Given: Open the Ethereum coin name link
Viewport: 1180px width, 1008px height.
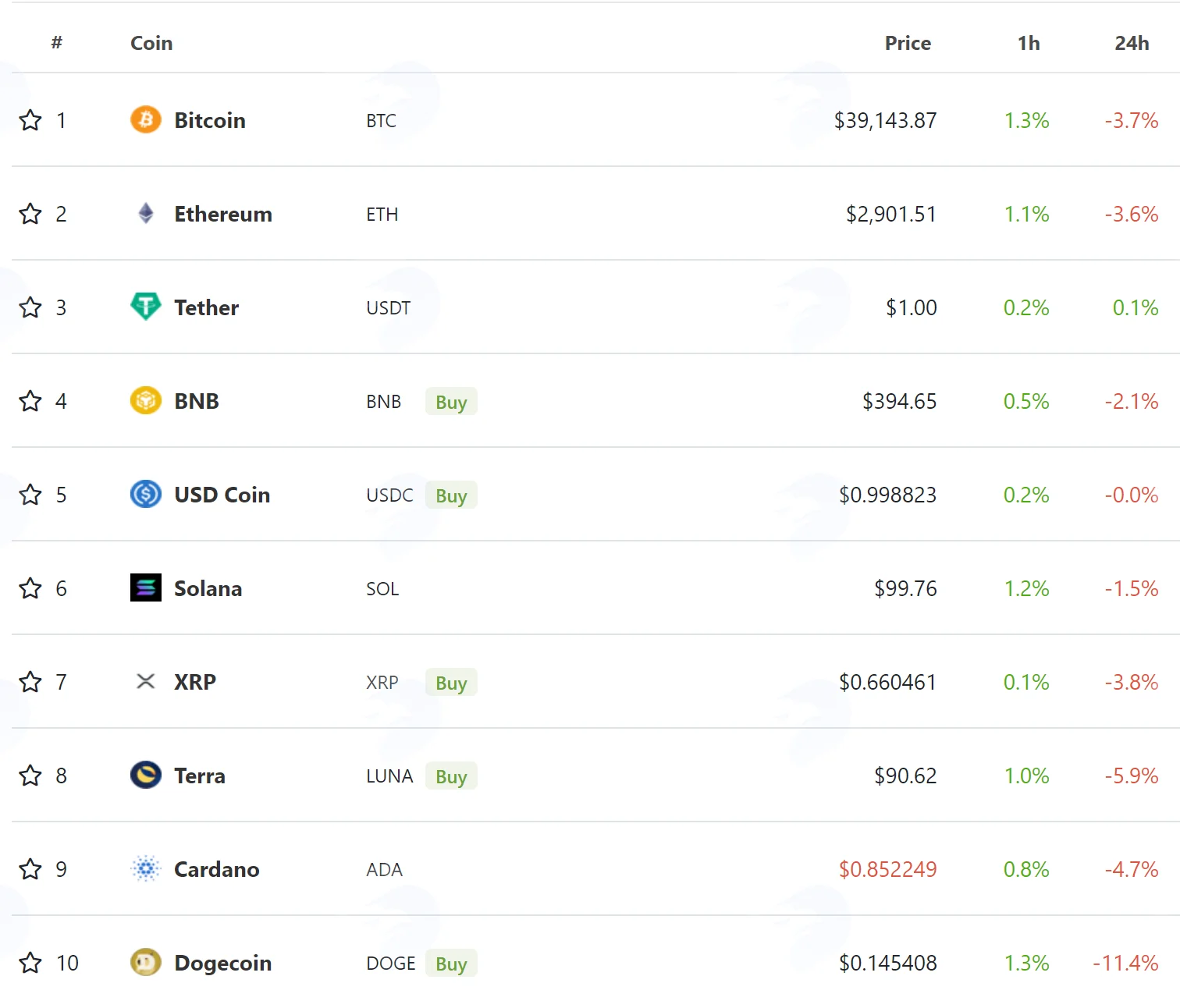Looking at the screenshot, I should tap(223, 214).
